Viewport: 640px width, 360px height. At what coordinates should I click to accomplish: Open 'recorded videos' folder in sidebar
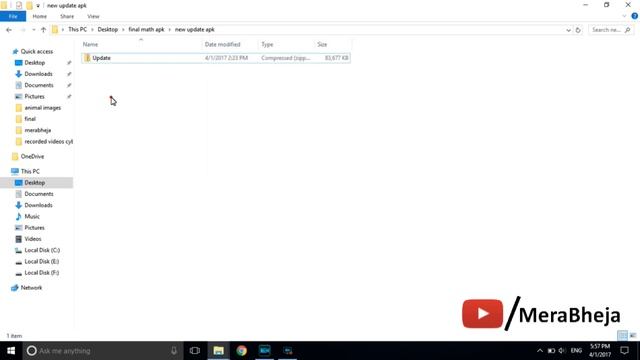48,142
